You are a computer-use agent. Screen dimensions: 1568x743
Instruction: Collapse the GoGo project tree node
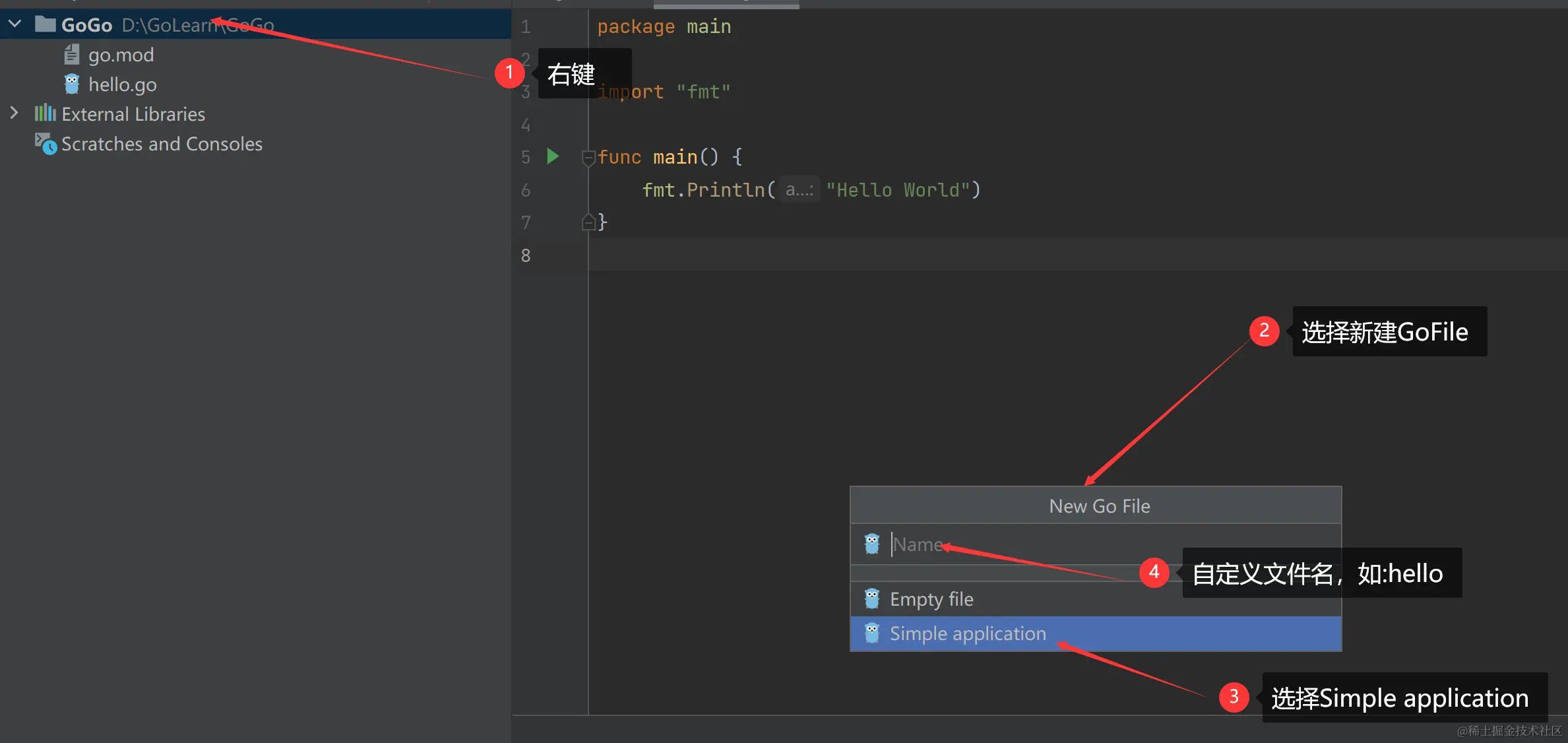pyautogui.click(x=15, y=24)
